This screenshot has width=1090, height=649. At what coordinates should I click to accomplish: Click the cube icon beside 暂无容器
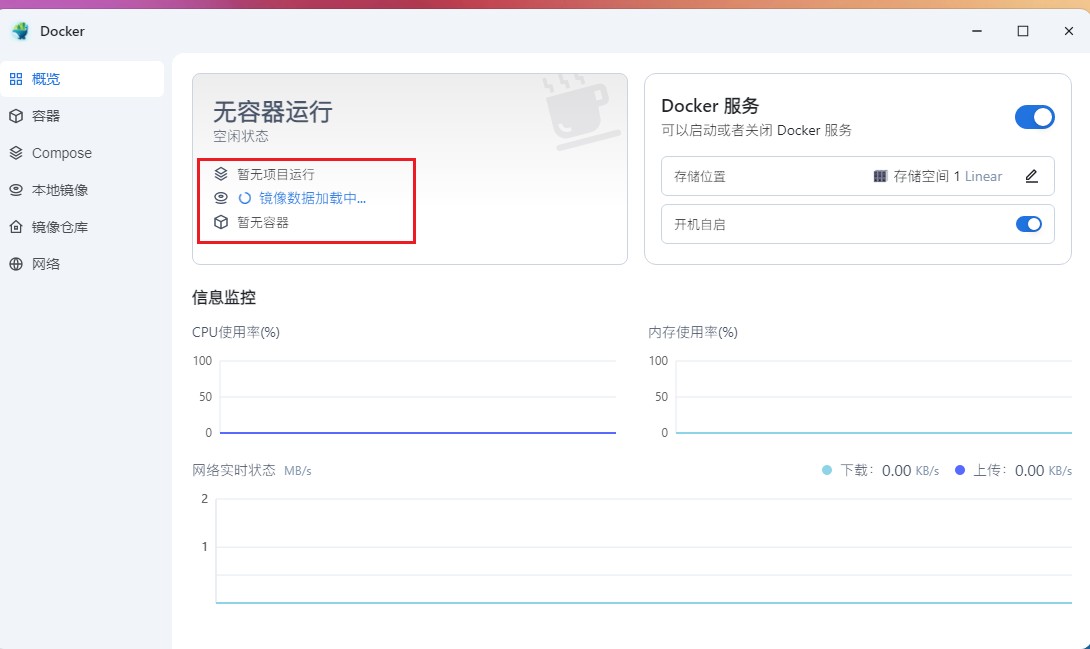point(221,222)
